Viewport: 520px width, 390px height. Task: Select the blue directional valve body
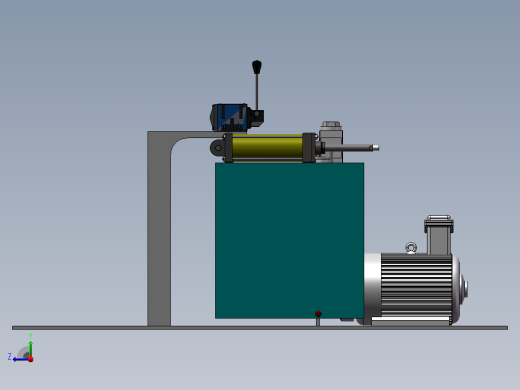pyautogui.click(x=229, y=117)
